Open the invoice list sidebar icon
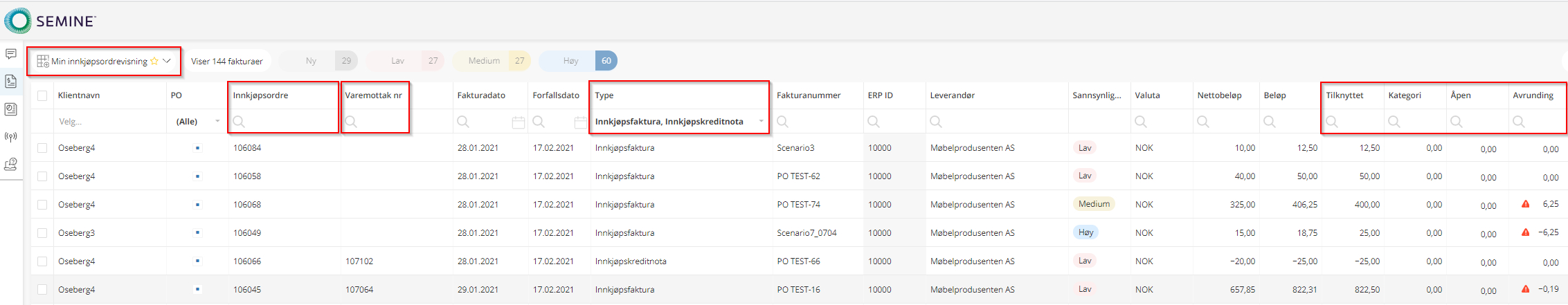 [x=11, y=82]
